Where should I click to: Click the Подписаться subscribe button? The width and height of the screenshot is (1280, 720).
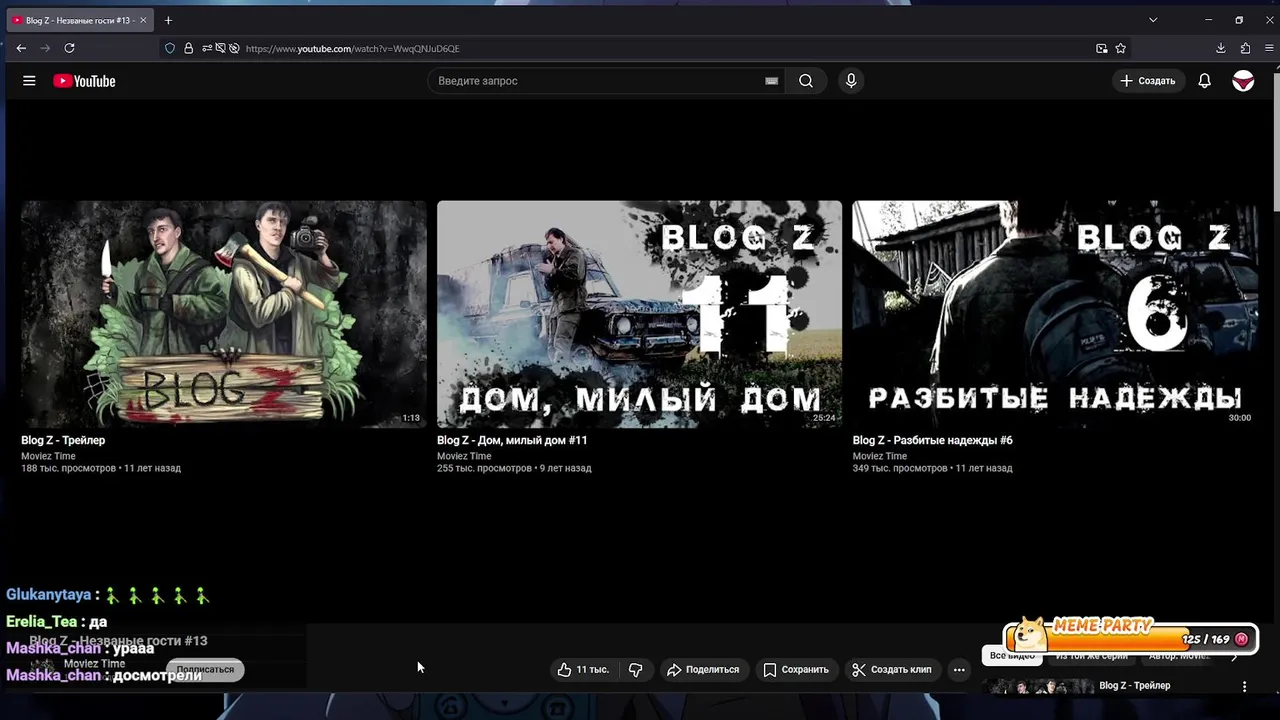(205, 670)
